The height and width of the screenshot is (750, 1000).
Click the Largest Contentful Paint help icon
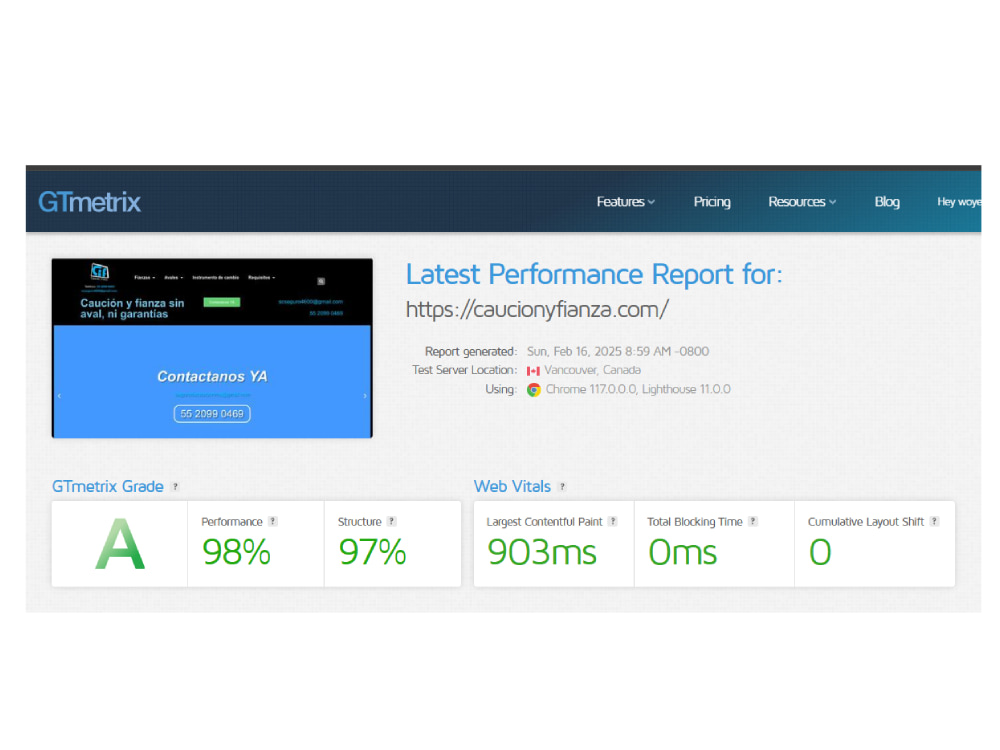pyautogui.click(x=613, y=521)
